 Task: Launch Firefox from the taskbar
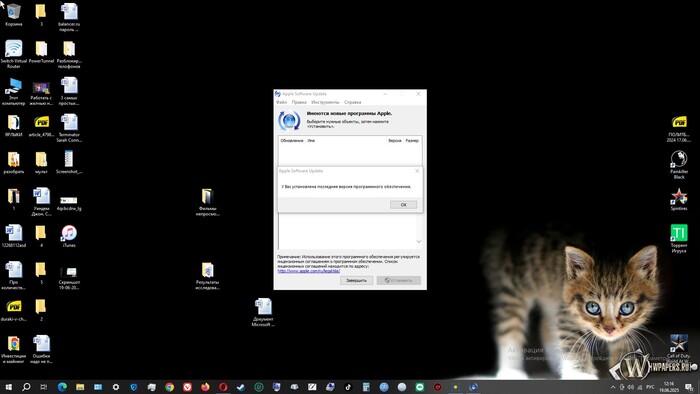205,387
